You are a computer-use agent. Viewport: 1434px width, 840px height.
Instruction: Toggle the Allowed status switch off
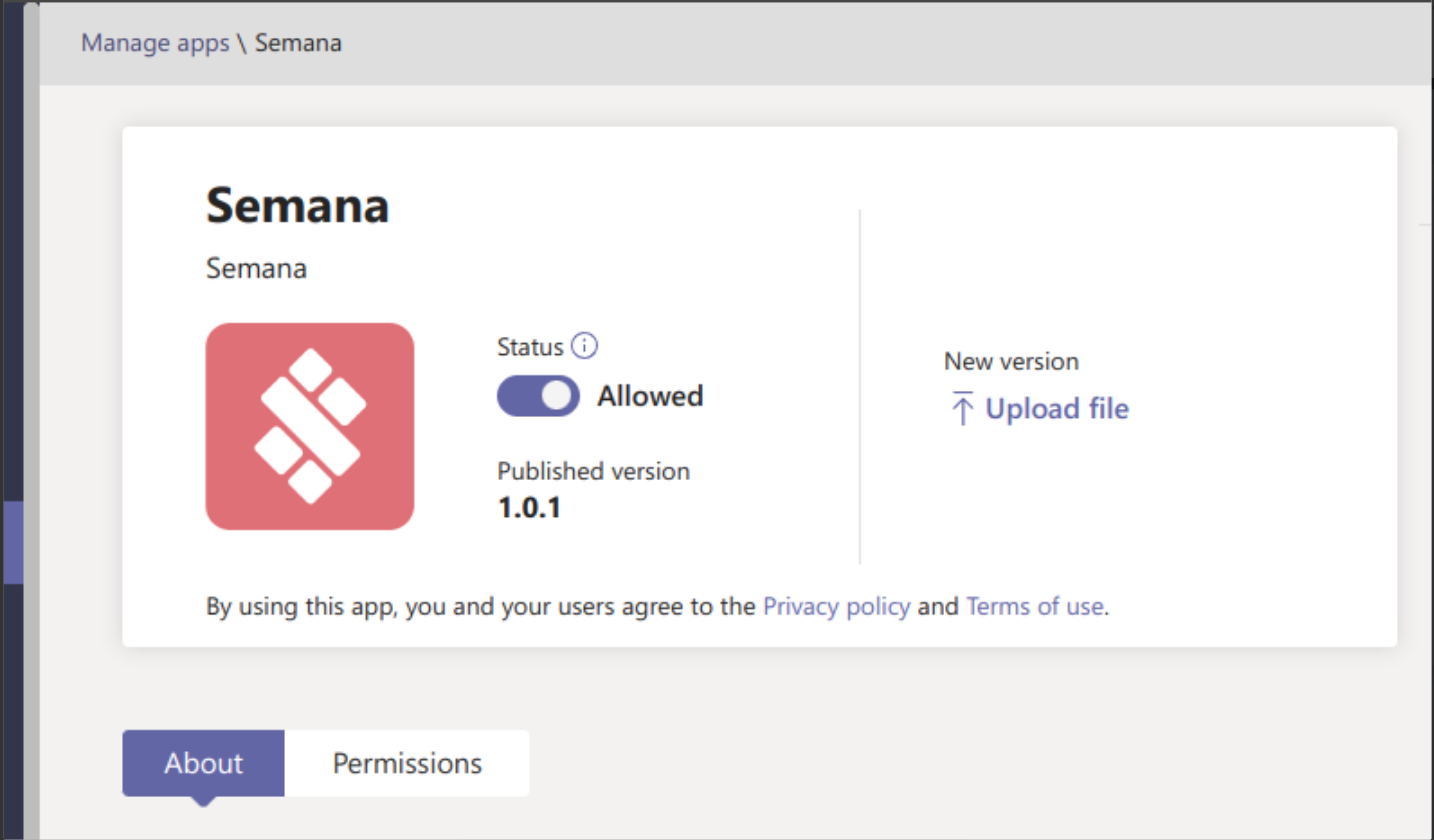pyautogui.click(x=538, y=396)
